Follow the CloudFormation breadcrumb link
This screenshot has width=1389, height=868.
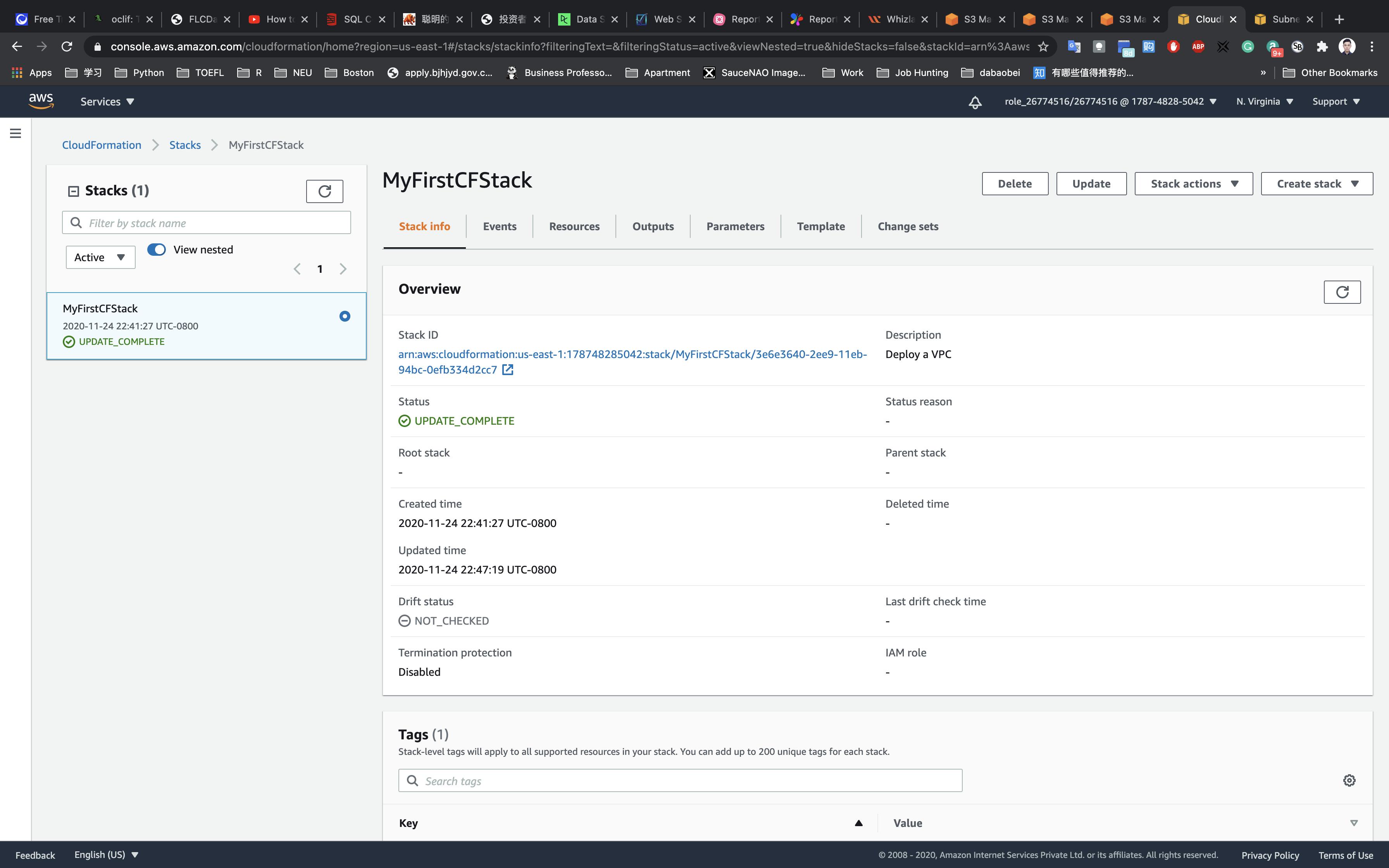coord(102,145)
